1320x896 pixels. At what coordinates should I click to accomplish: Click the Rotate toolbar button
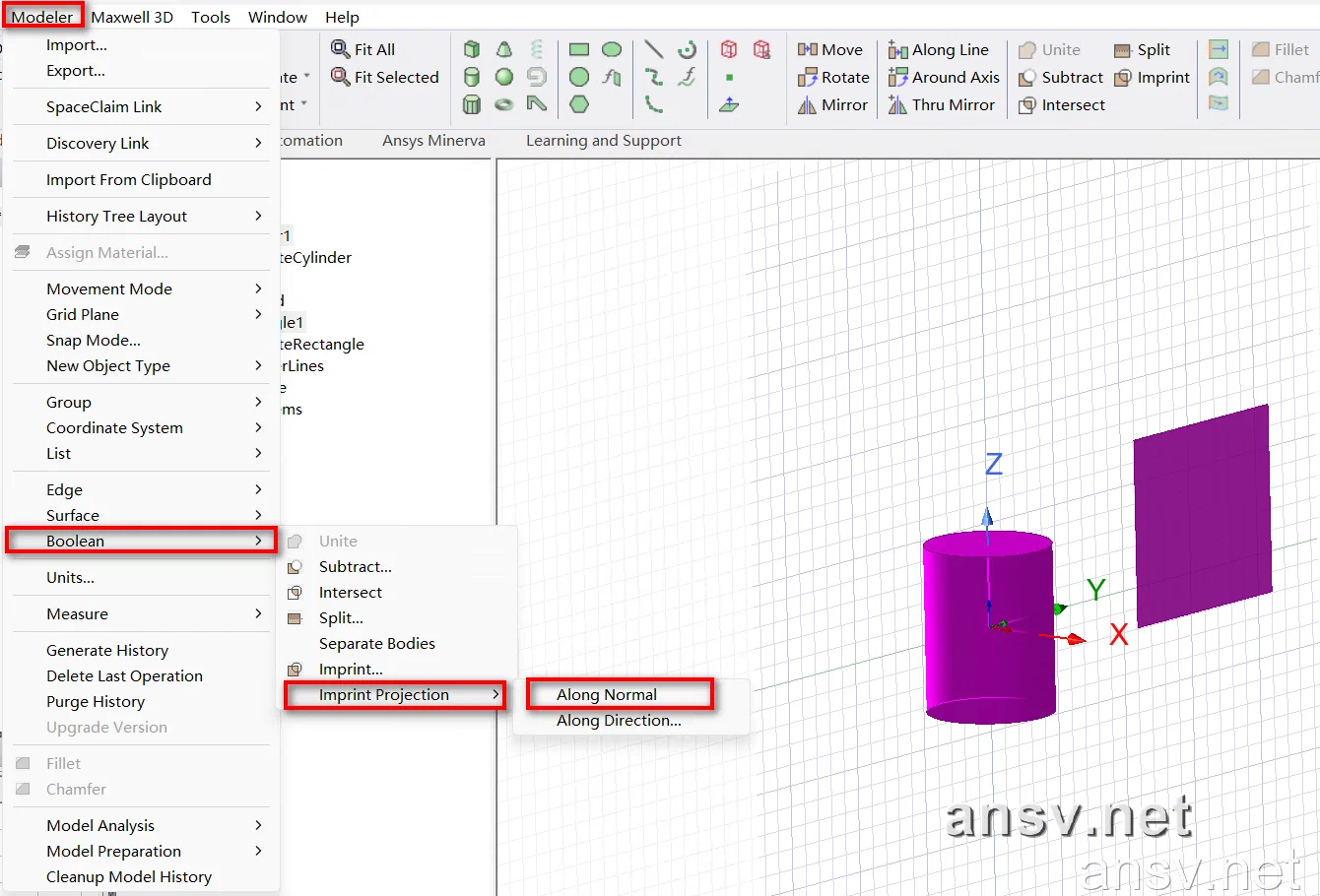(x=833, y=77)
